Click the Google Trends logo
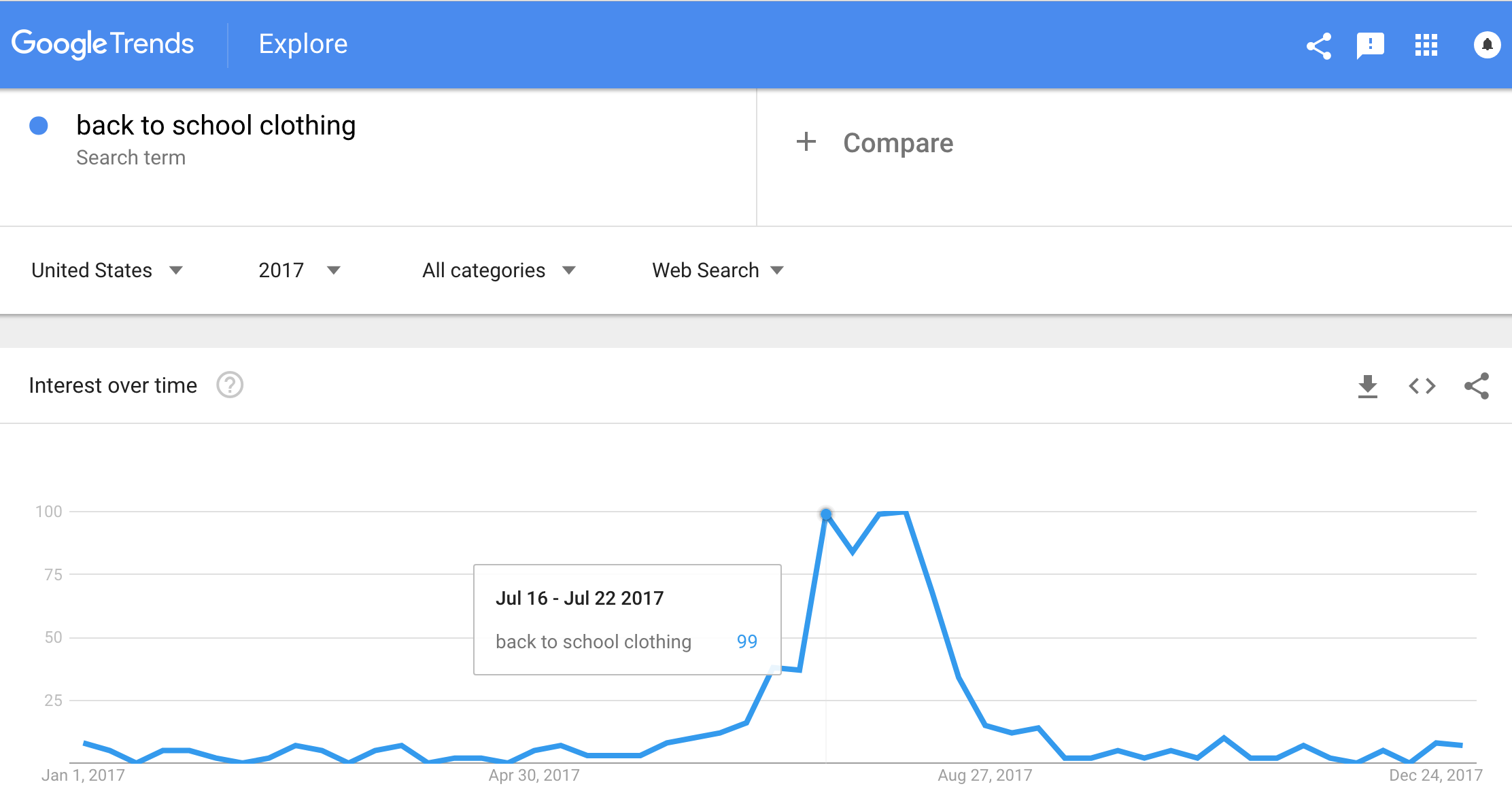Image resolution: width=1512 pixels, height=795 pixels. pyautogui.click(x=103, y=44)
